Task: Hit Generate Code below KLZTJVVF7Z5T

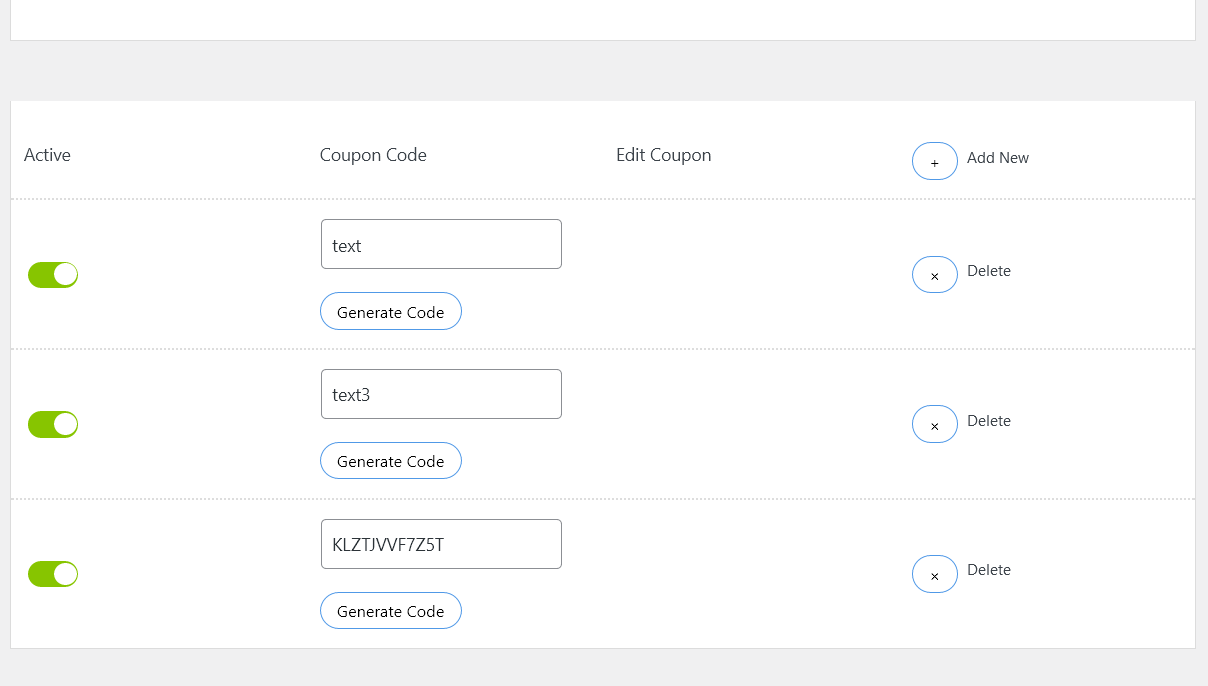Action: (x=390, y=611)
